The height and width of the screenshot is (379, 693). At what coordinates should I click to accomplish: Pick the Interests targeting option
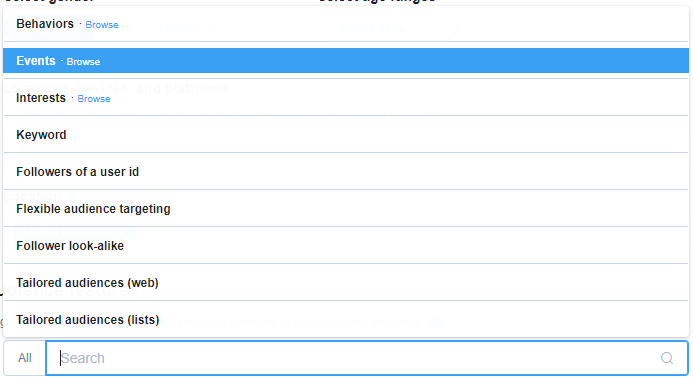pyautogui.click(x=346, y=98)
